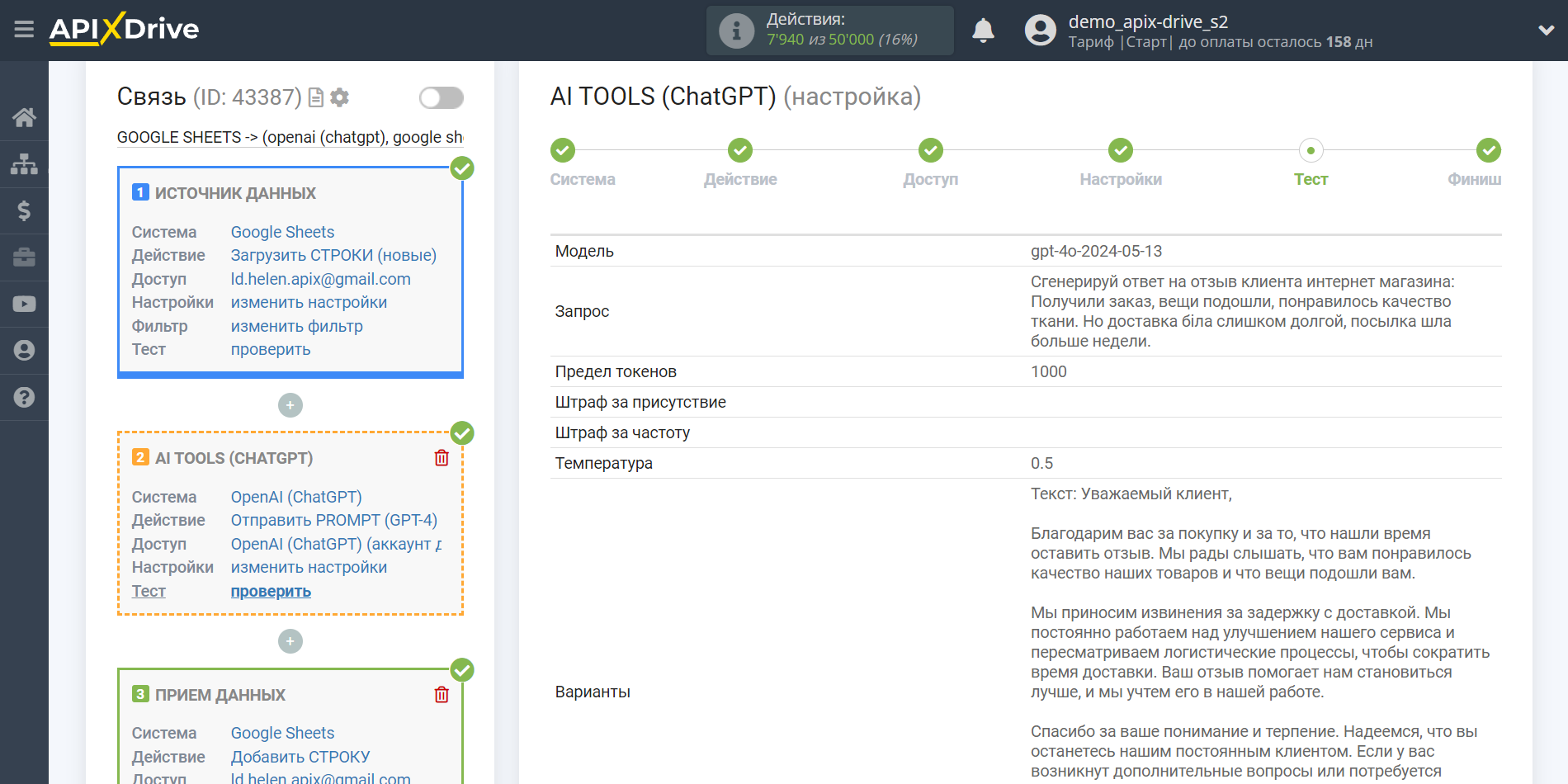Viewport: 1568px width, 784px height.
Task: Click the Штраф за частоту label
Action: [622, 432]
